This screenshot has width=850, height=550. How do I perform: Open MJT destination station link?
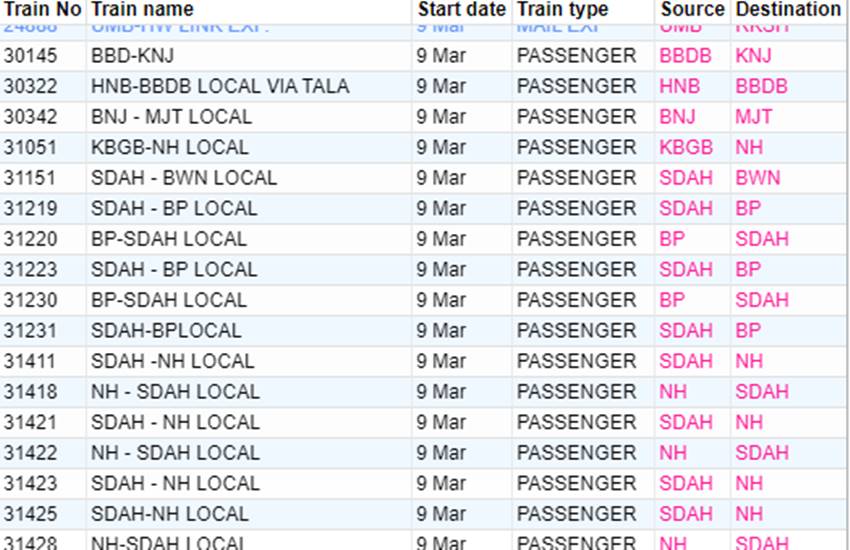point(753,117)
